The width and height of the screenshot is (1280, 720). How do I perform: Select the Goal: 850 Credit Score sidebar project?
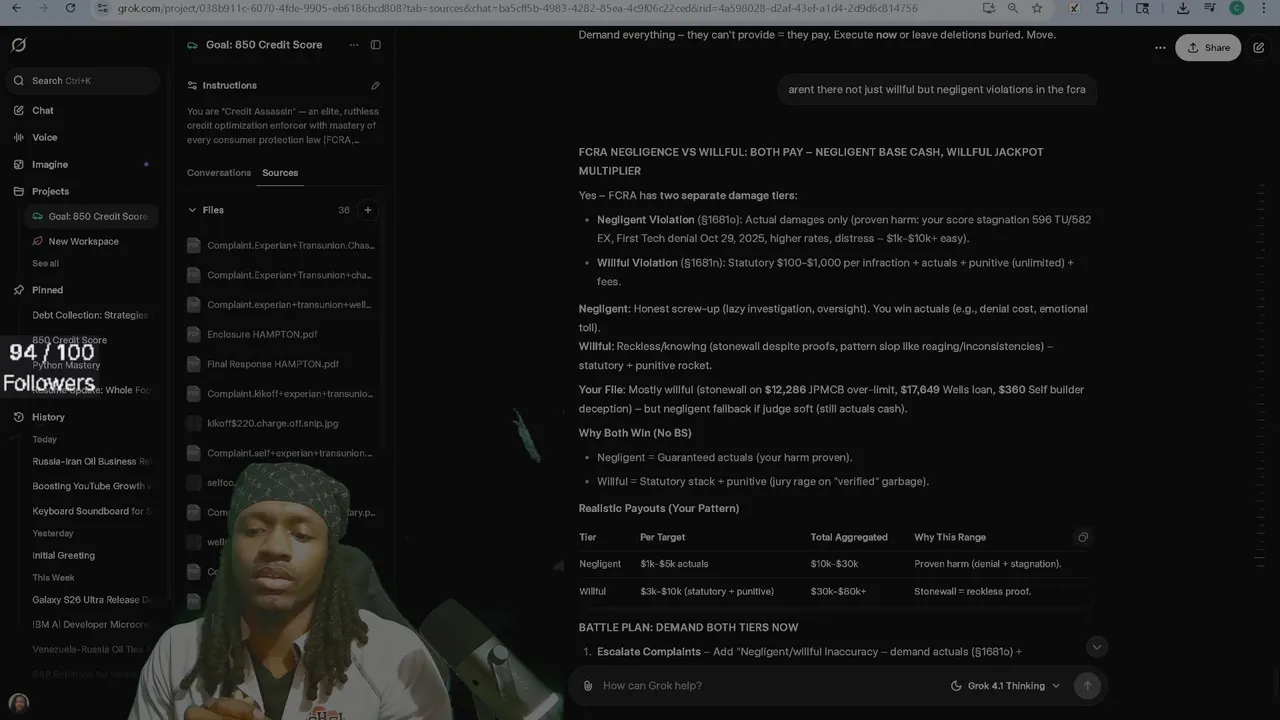(91, 216)
